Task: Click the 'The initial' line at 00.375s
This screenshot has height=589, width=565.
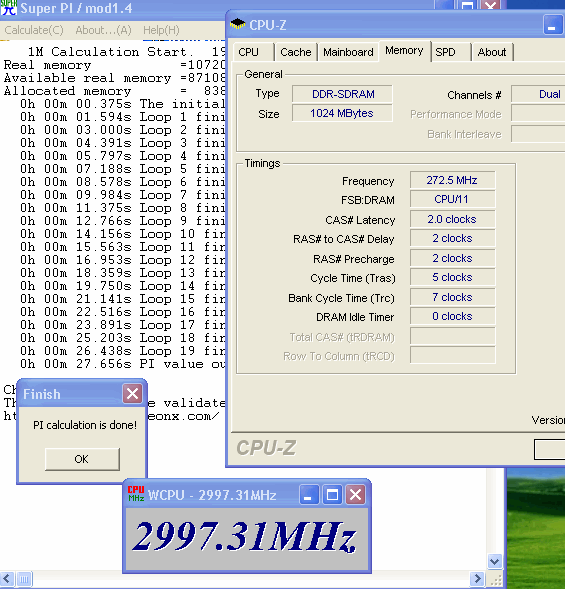Action: point(122,104)
